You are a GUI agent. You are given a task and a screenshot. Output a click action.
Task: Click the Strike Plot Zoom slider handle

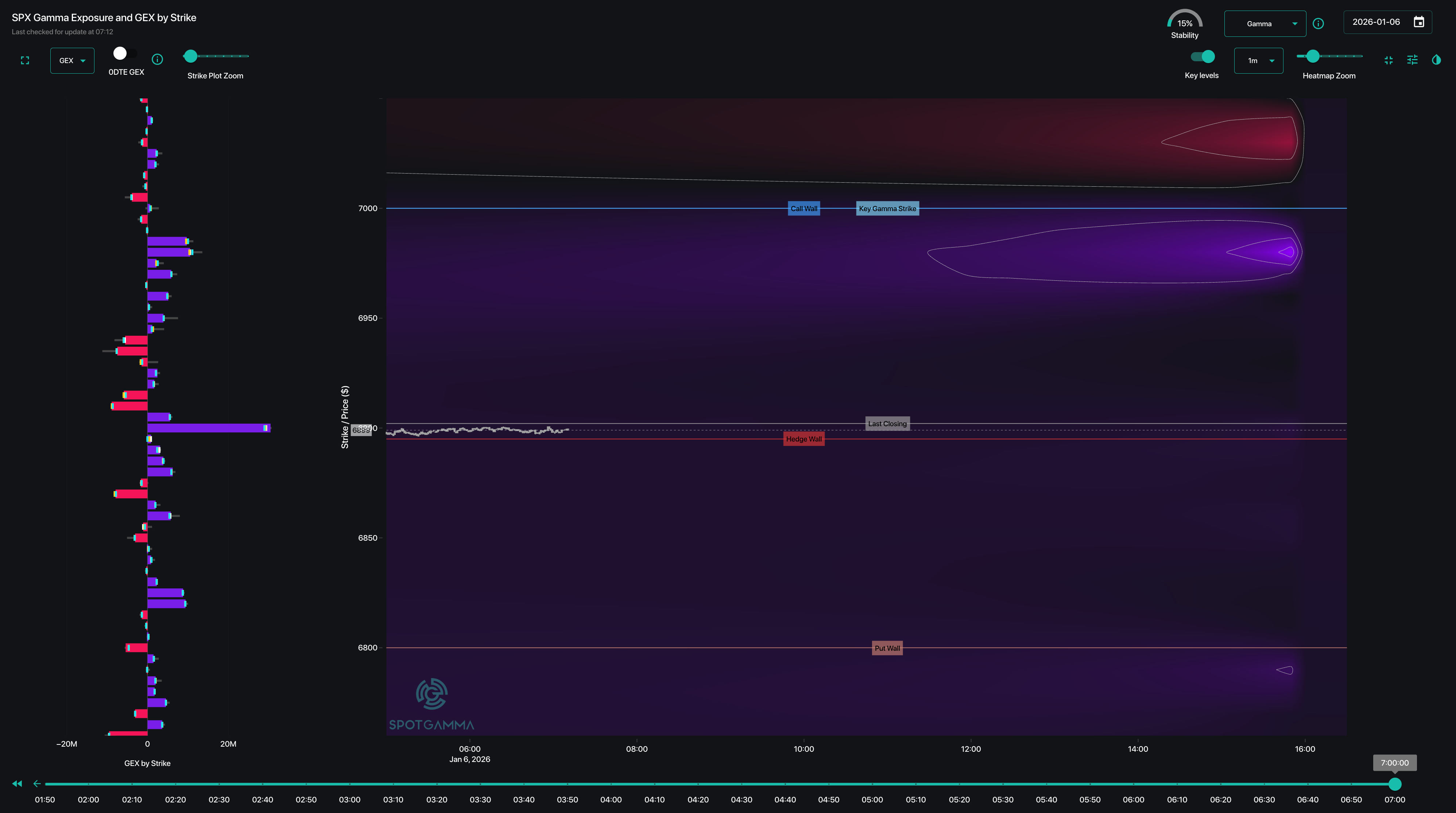191,56
